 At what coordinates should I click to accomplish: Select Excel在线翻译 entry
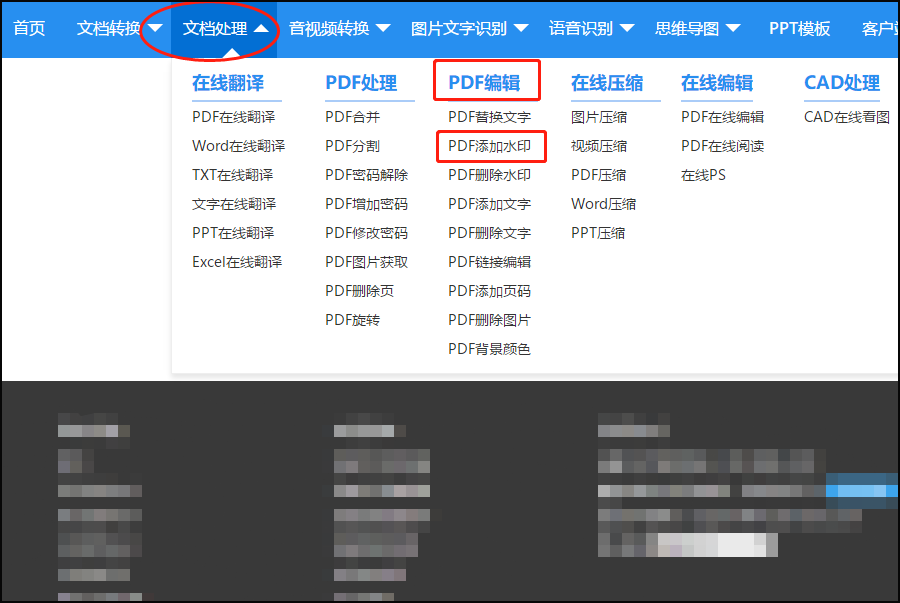[x=237, y=262]
